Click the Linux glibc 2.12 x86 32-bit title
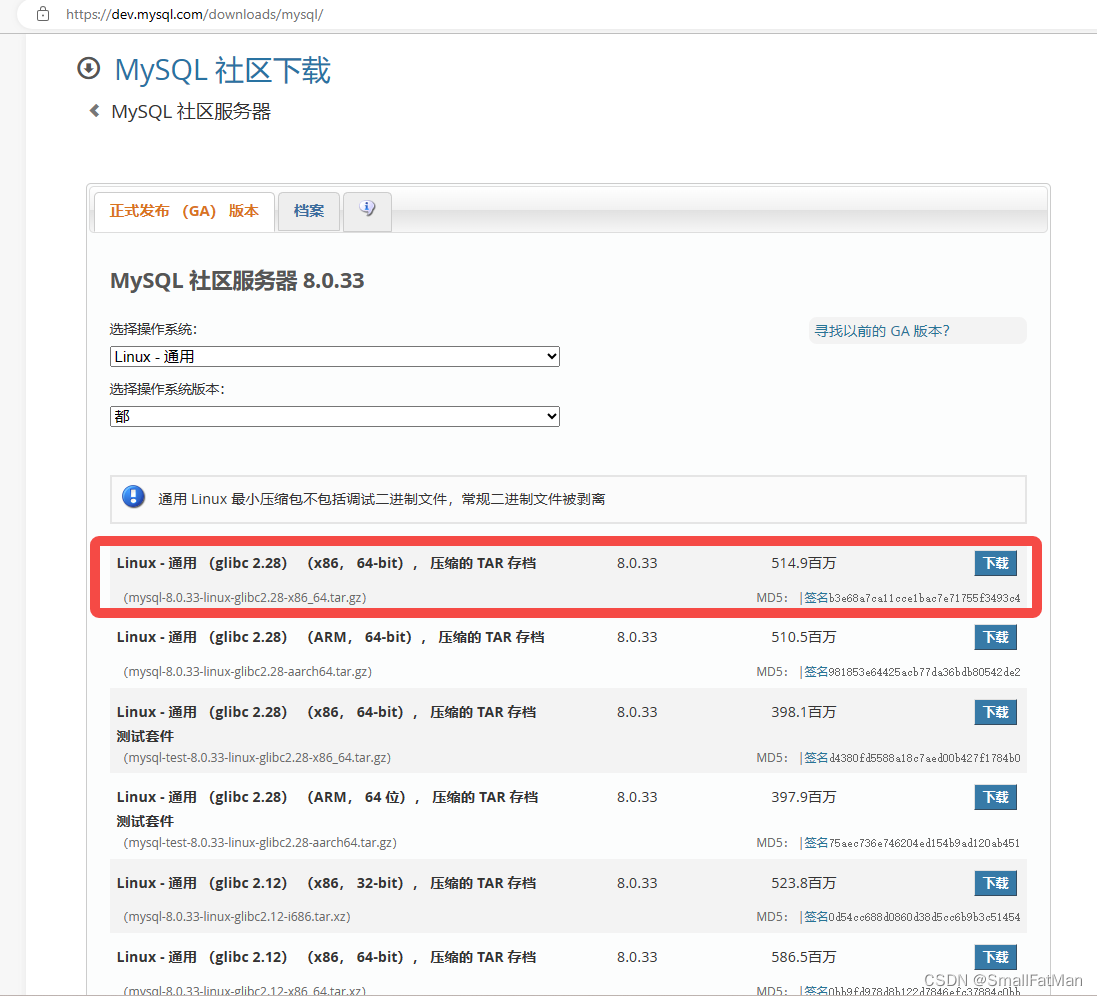This screenshot has width=1097, height=996. pyautogui.click(x=326, y=884)
